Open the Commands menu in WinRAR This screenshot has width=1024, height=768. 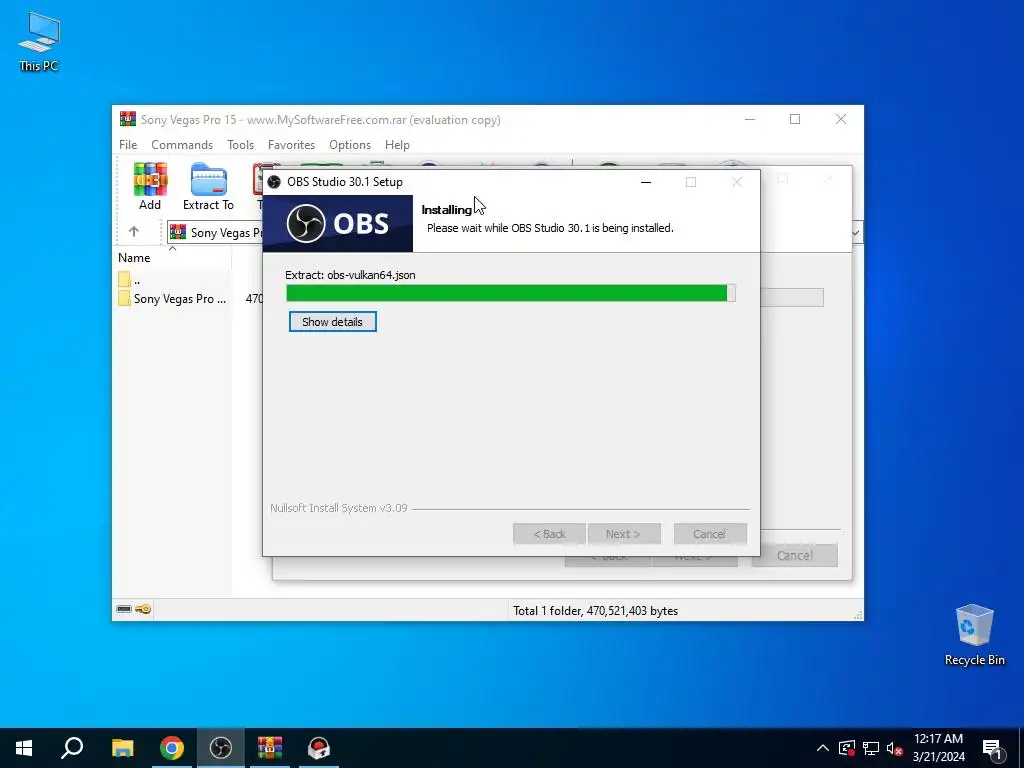point(182,145)
